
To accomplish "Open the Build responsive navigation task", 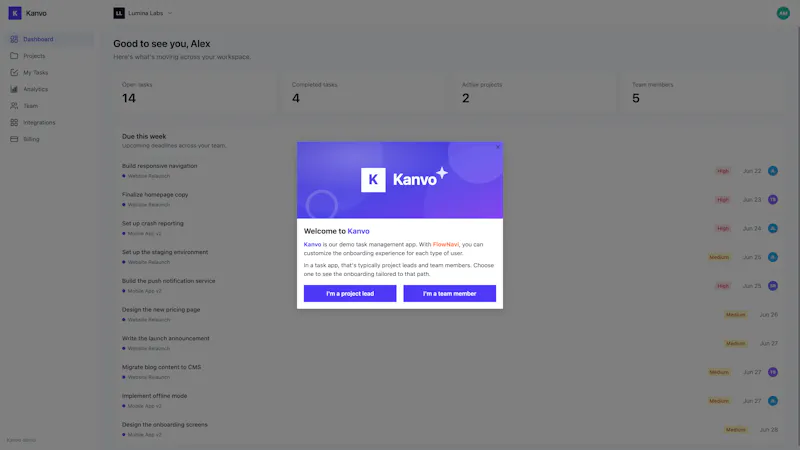I will 159,166.
